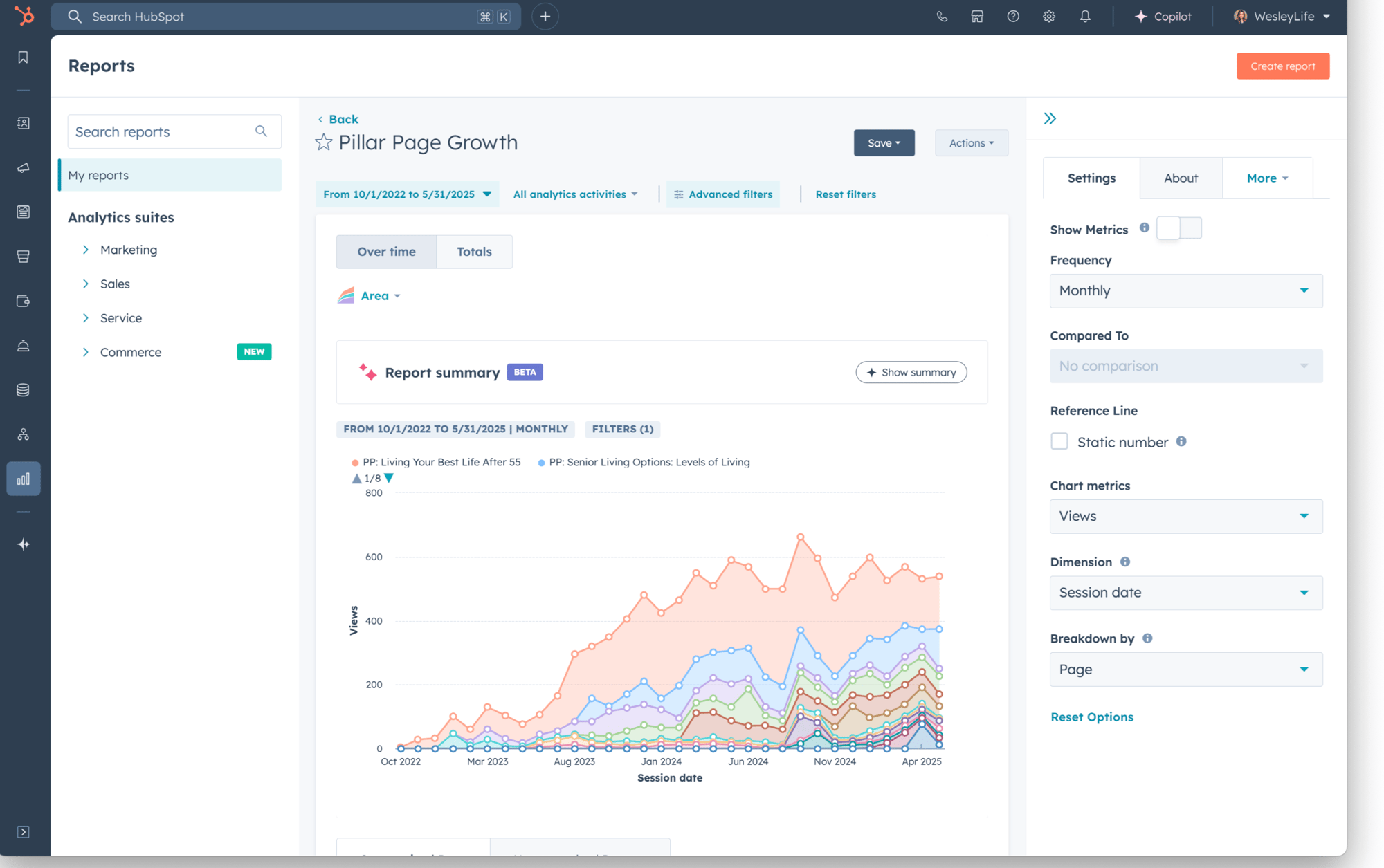
Task: Open Advanced filters
Action: coord(722,194)
